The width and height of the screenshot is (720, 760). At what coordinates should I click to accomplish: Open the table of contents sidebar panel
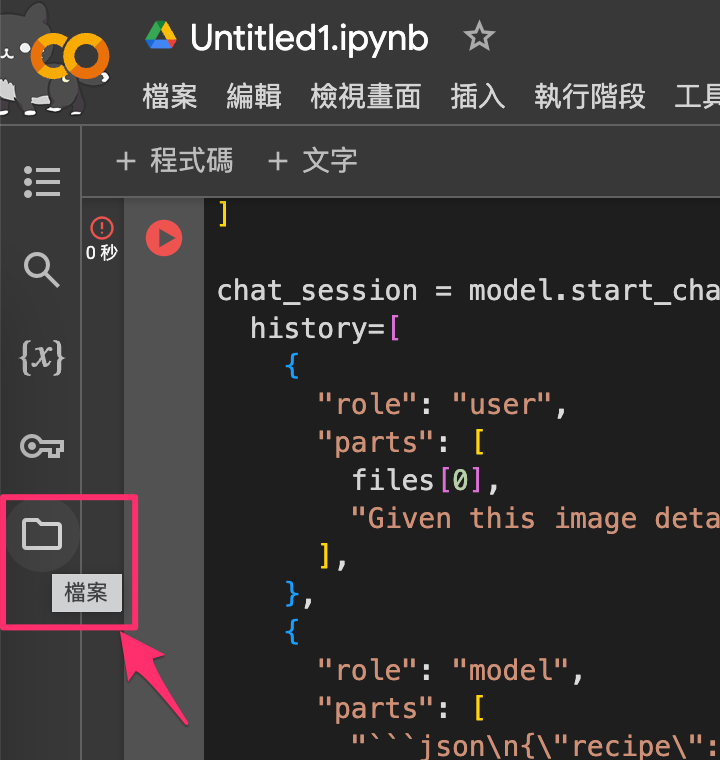pos(42,182)
